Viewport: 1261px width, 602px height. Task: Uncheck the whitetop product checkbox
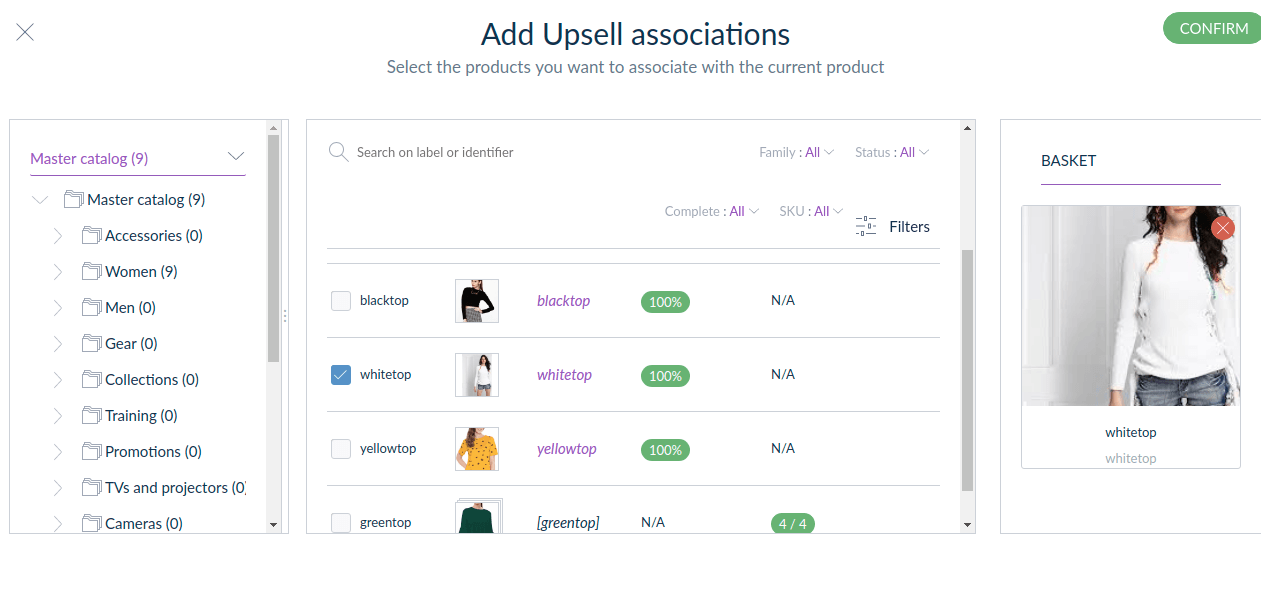(341, 375)
